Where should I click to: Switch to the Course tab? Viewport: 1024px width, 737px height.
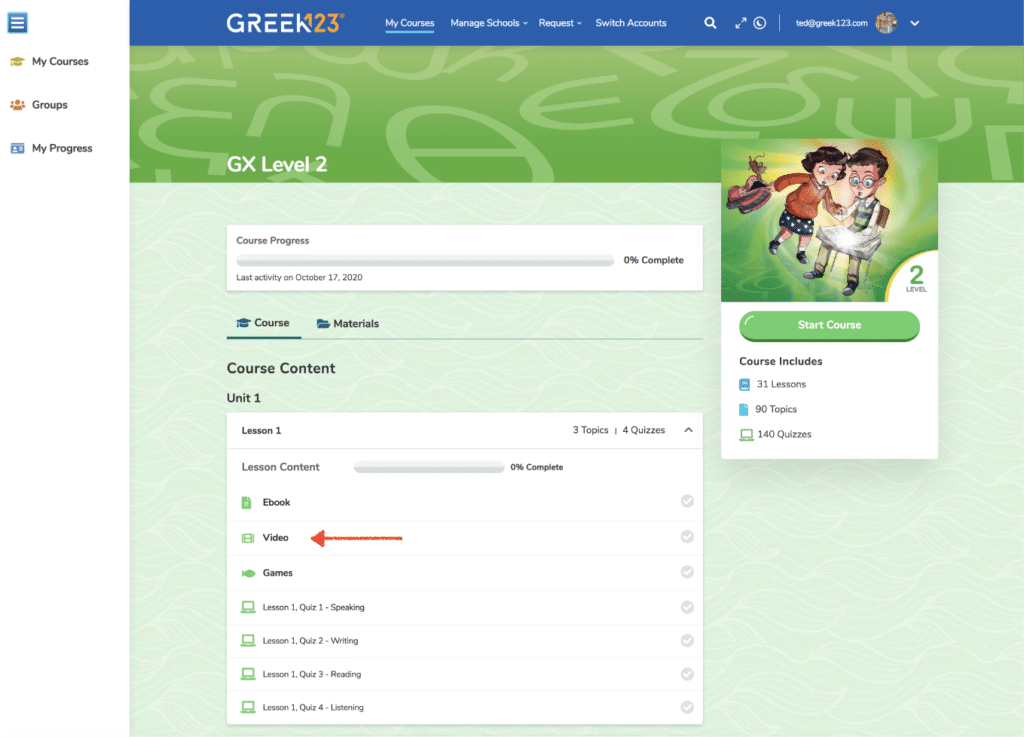[263, 323]
